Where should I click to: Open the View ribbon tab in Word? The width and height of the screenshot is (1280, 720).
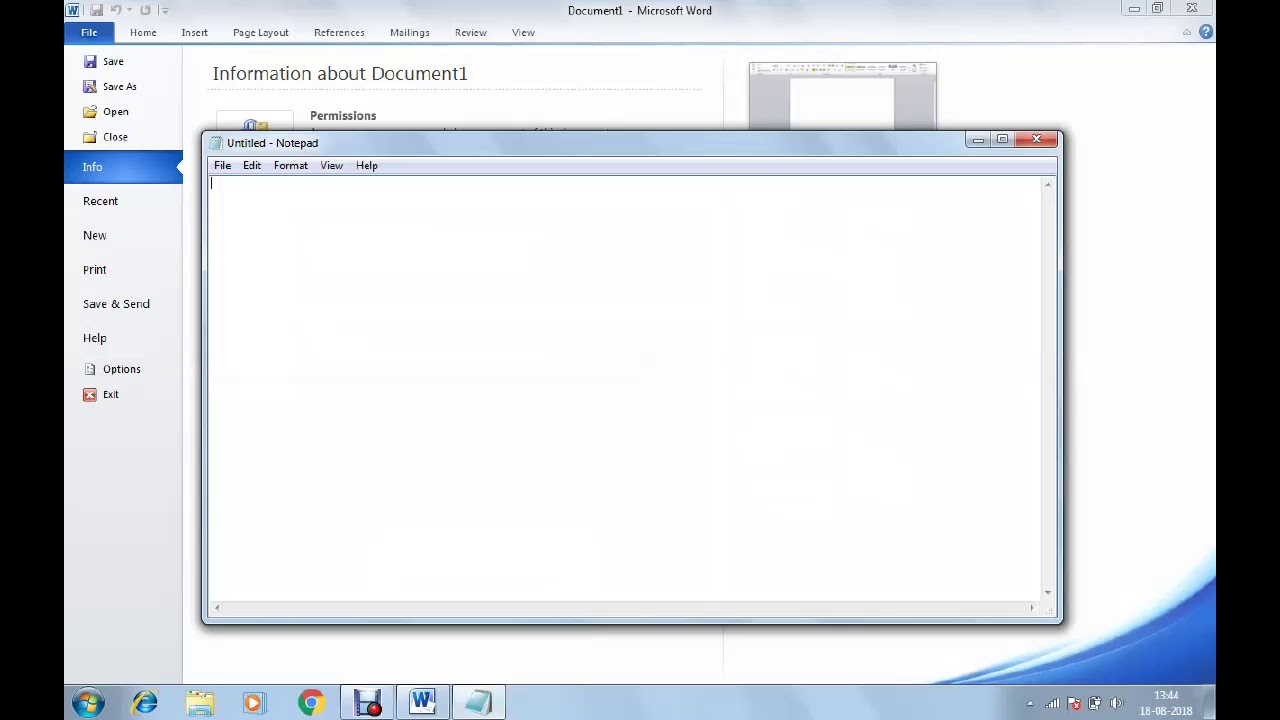(x=523, y=32)
